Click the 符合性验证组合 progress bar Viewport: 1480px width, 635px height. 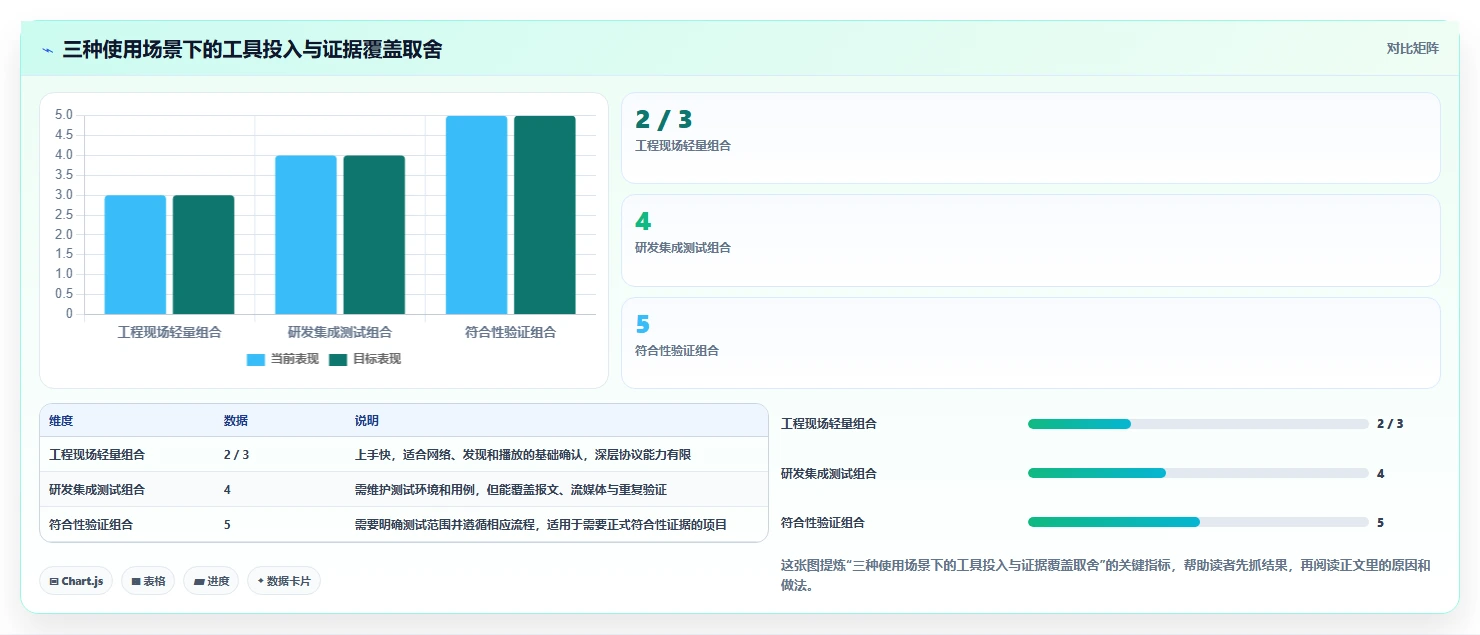pos(1198,522)
